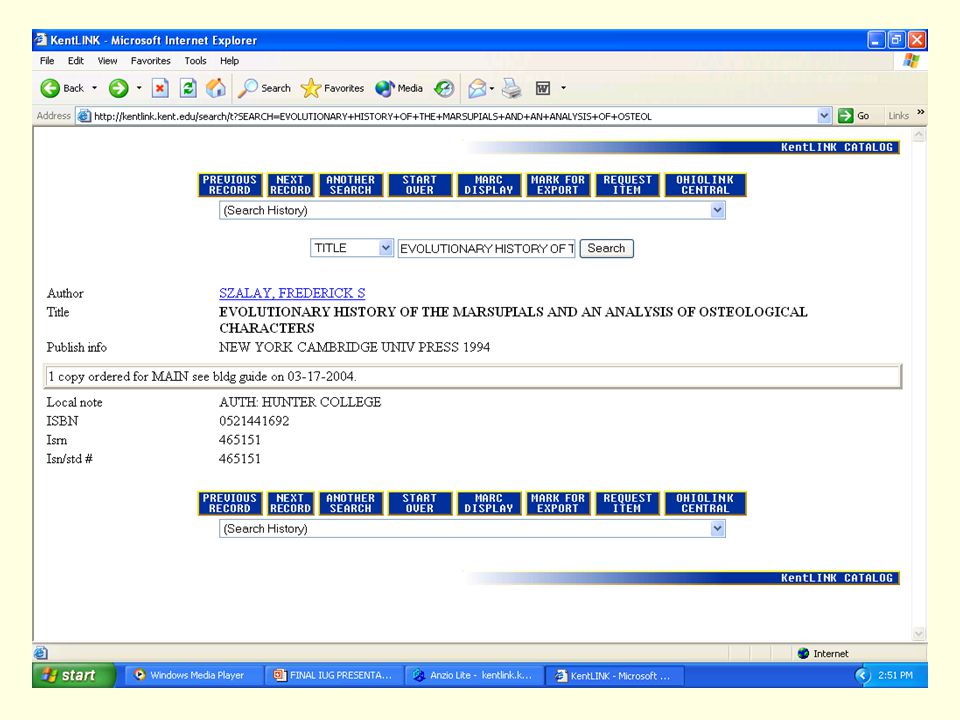Image resolution: width=960 pixels, height=720 pixels.
Task: Click top OHIOLINK CENTRAL button
Action: (705, 185)
